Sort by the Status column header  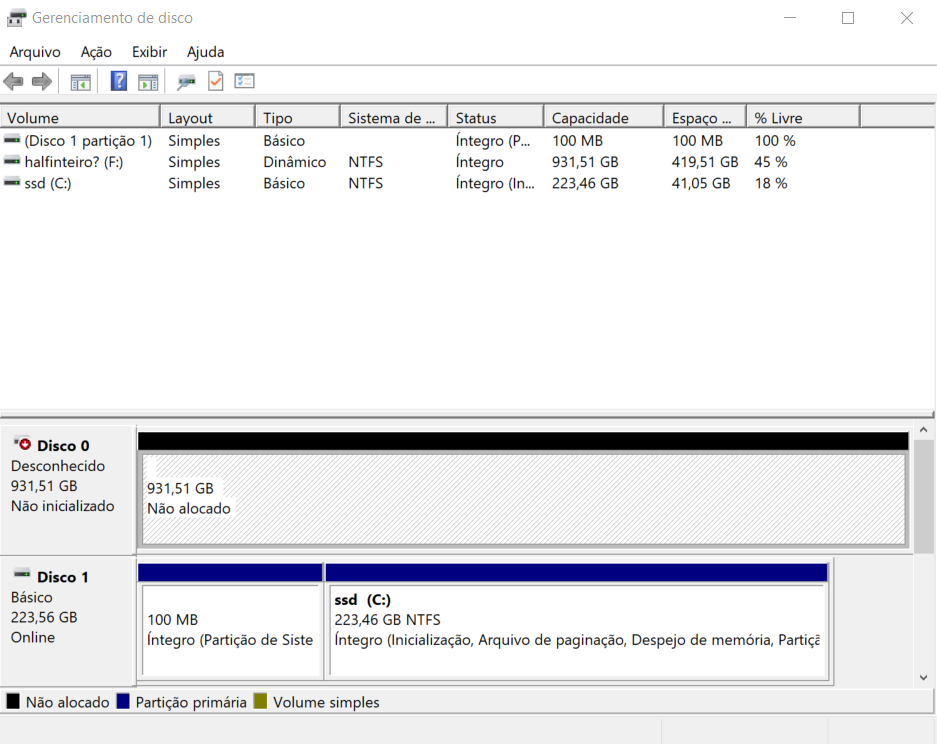coord(496,118)
